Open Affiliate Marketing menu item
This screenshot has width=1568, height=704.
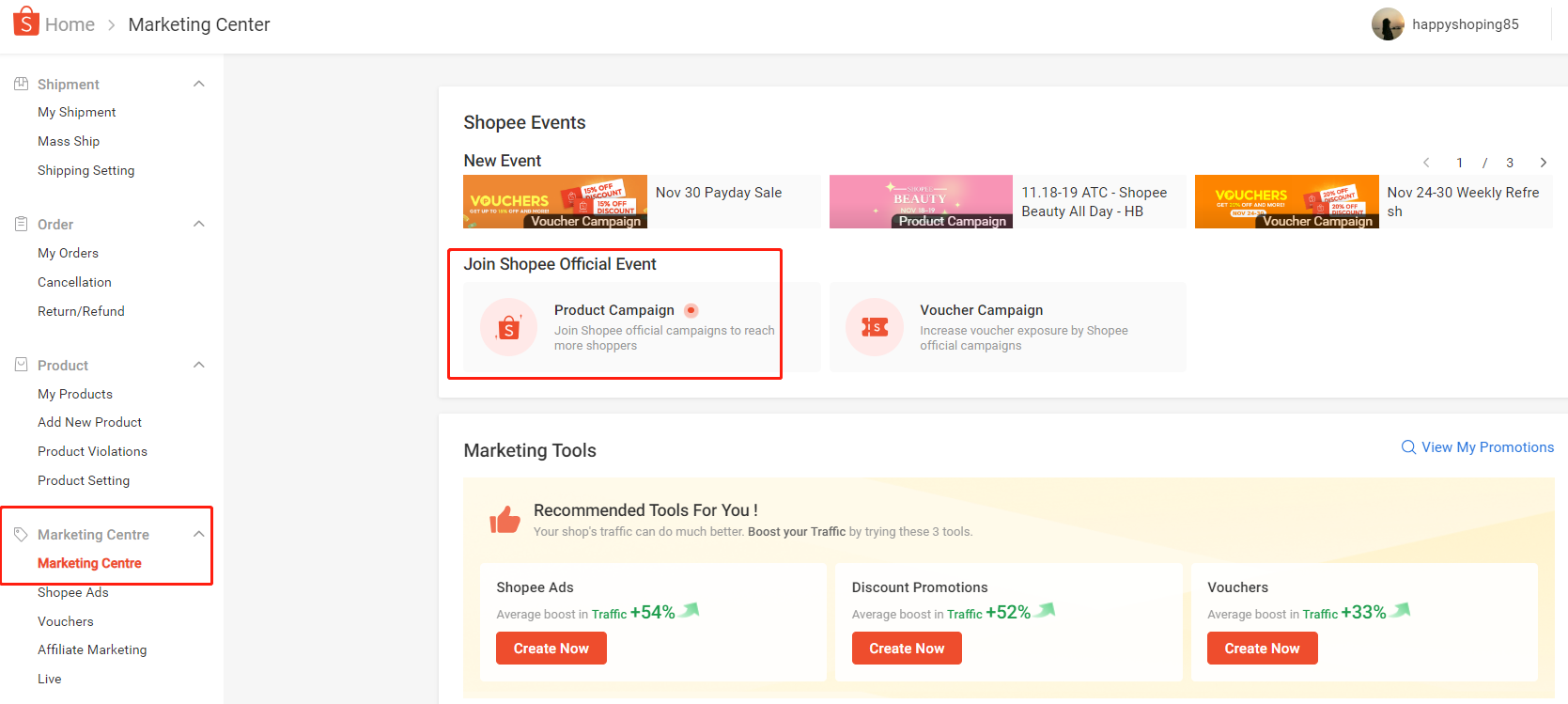(x=92, y=649)
